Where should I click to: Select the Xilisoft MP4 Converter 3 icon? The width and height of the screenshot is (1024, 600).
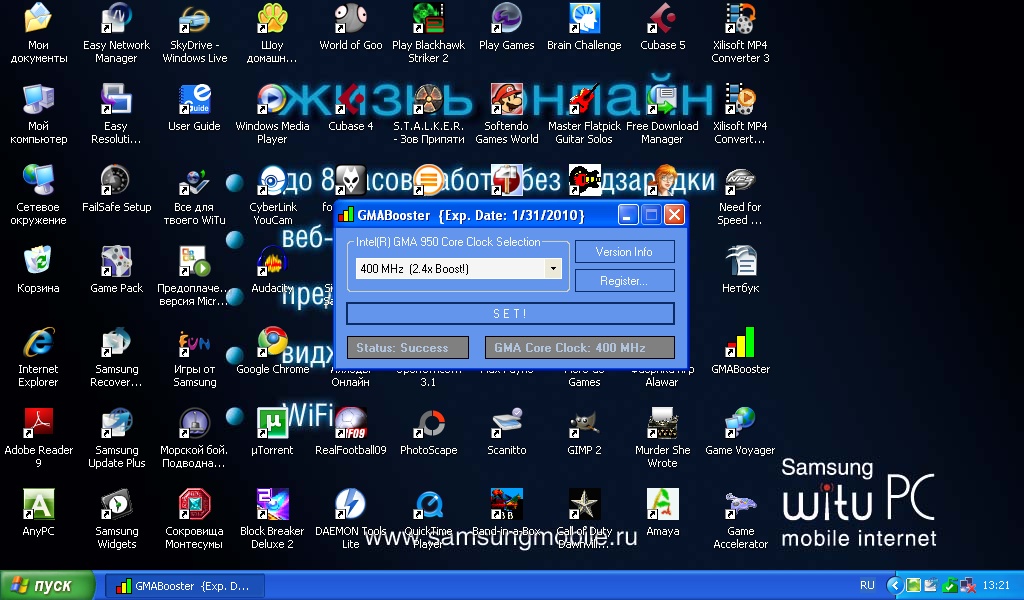(x=741, y=18)
